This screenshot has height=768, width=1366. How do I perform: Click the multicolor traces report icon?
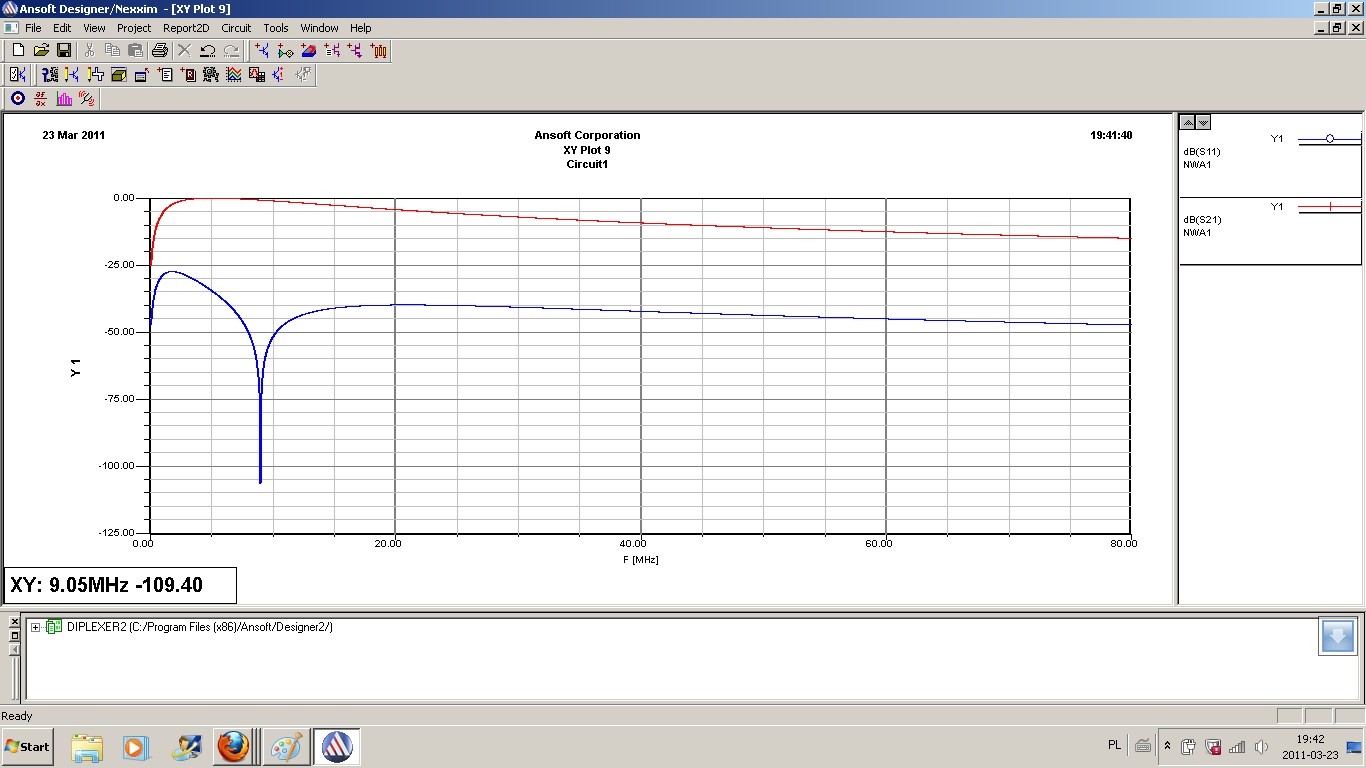233,74
